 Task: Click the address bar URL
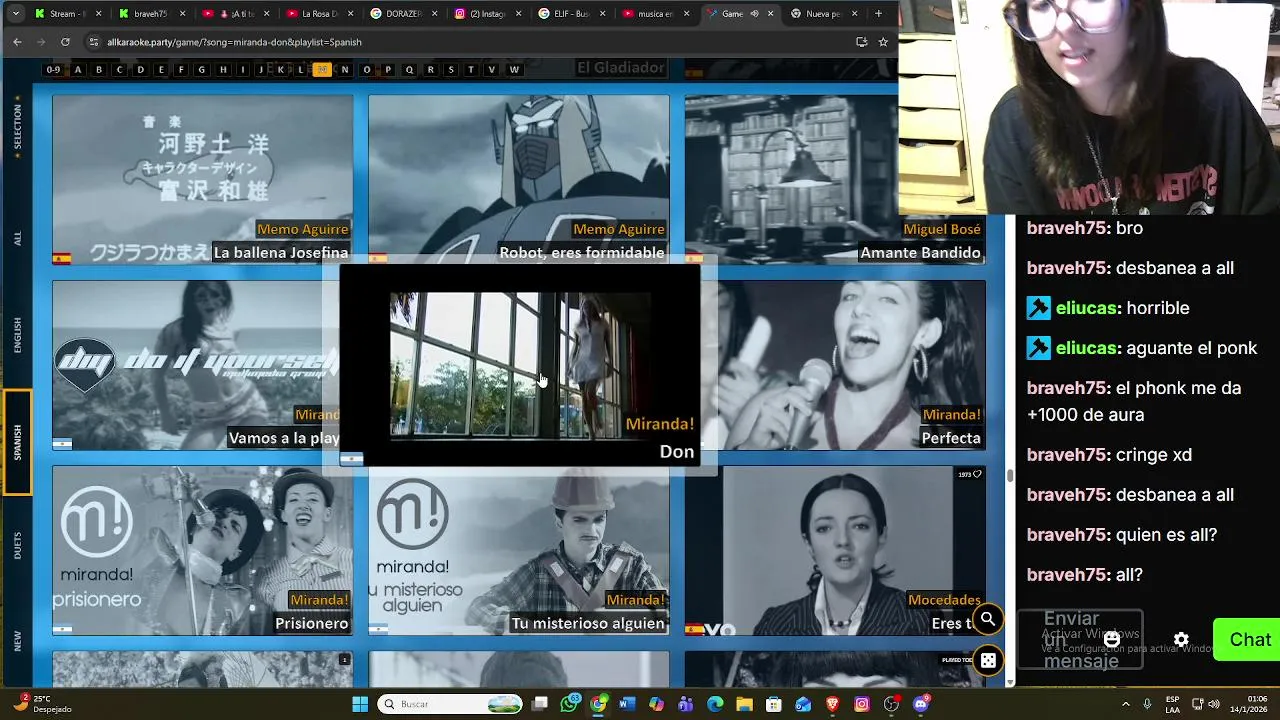pos(235,42)
